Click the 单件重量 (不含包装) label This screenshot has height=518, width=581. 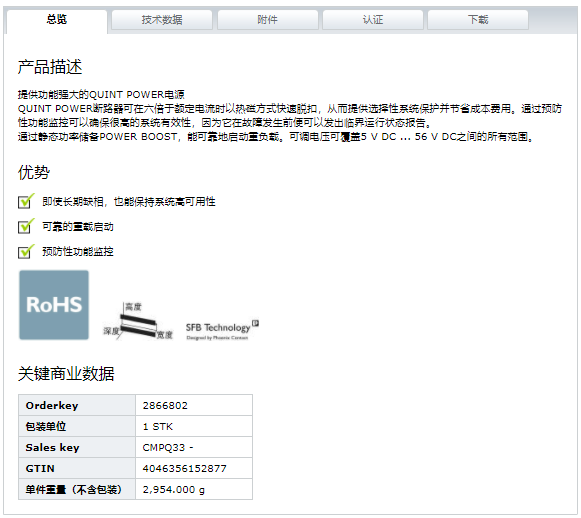(x=73, y=490)
